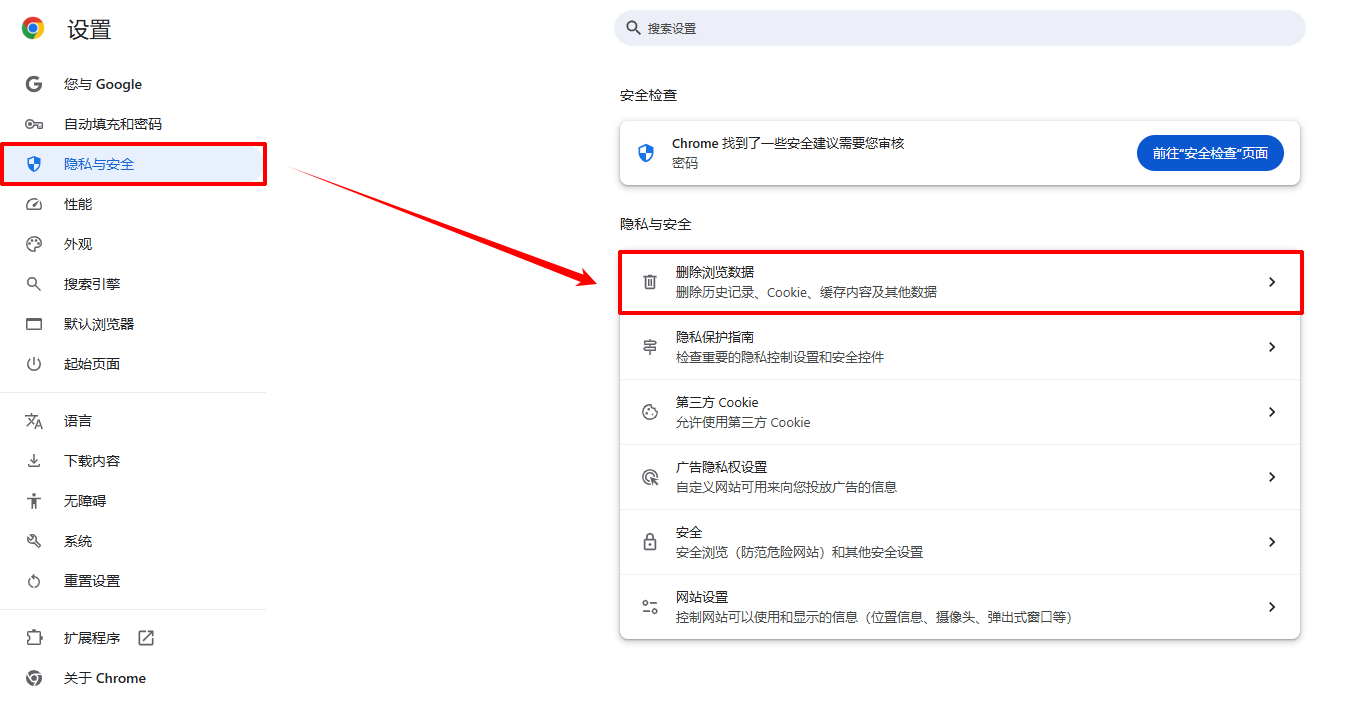The height and width of the screenshot is (711, 1351).
Task: Click the key icon for 自动填充和密码
Action: click(x=34, y=124)
